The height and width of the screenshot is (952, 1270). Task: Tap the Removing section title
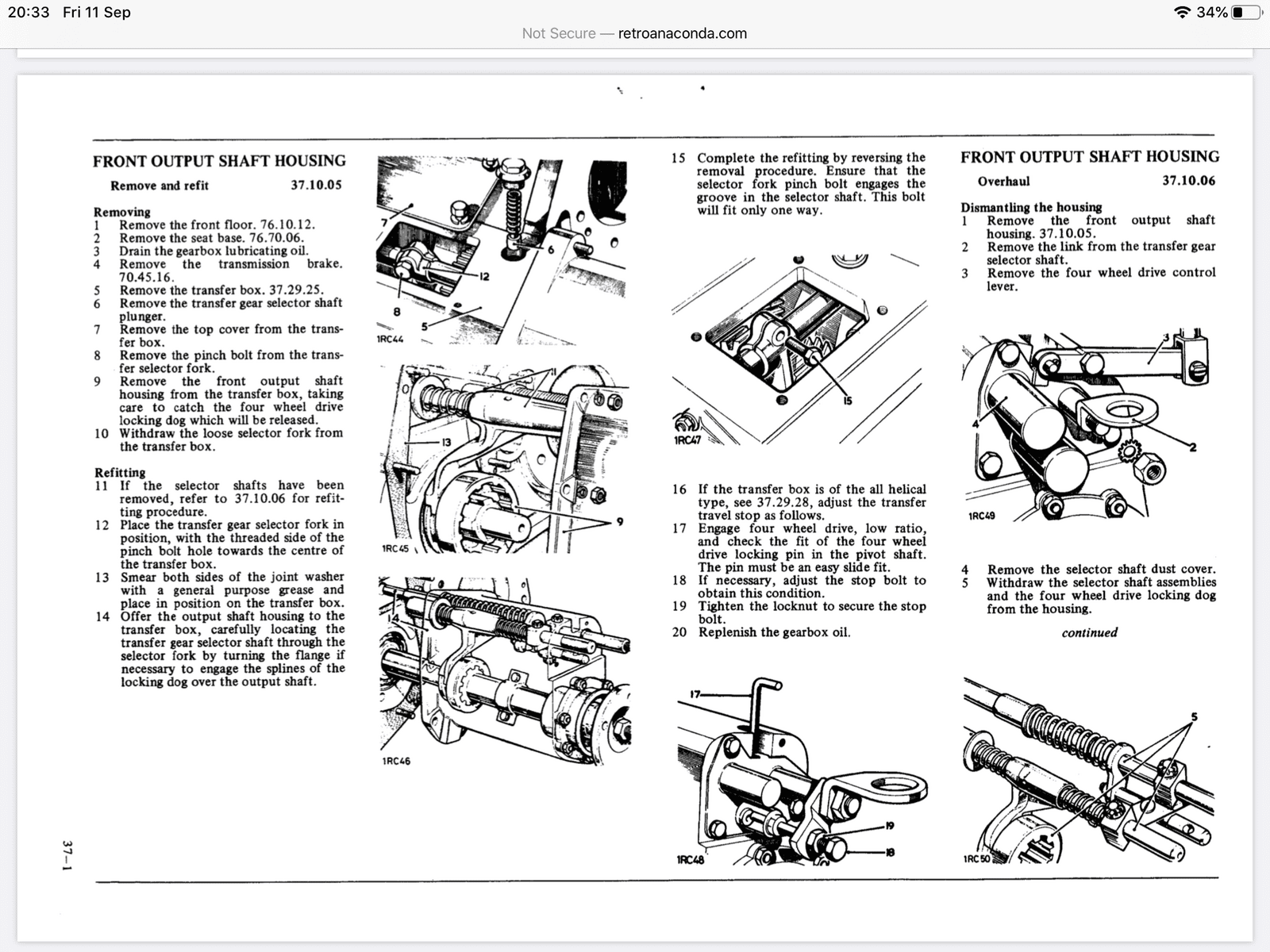pos(121,212)
